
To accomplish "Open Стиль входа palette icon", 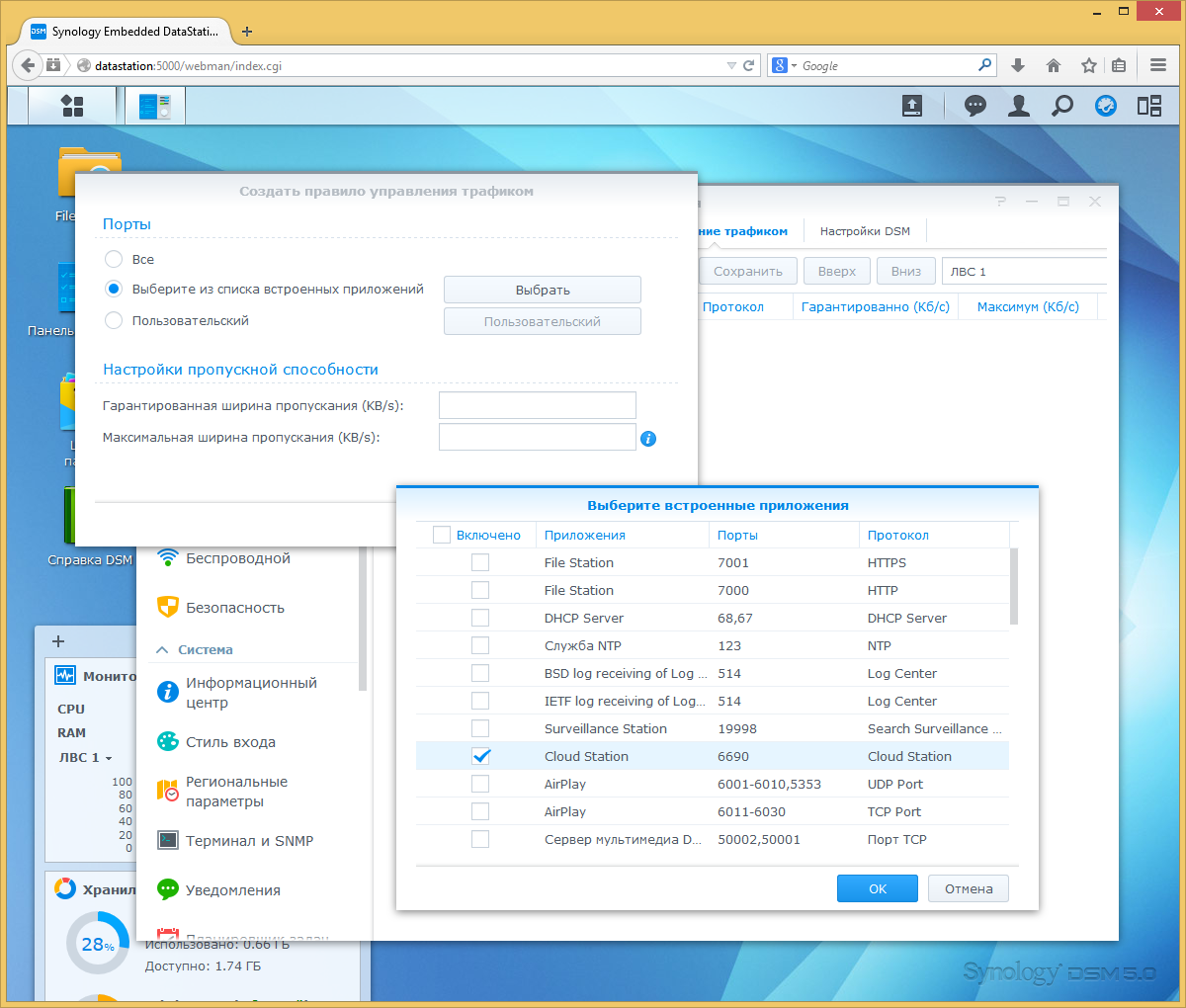I will click(168, 742).
